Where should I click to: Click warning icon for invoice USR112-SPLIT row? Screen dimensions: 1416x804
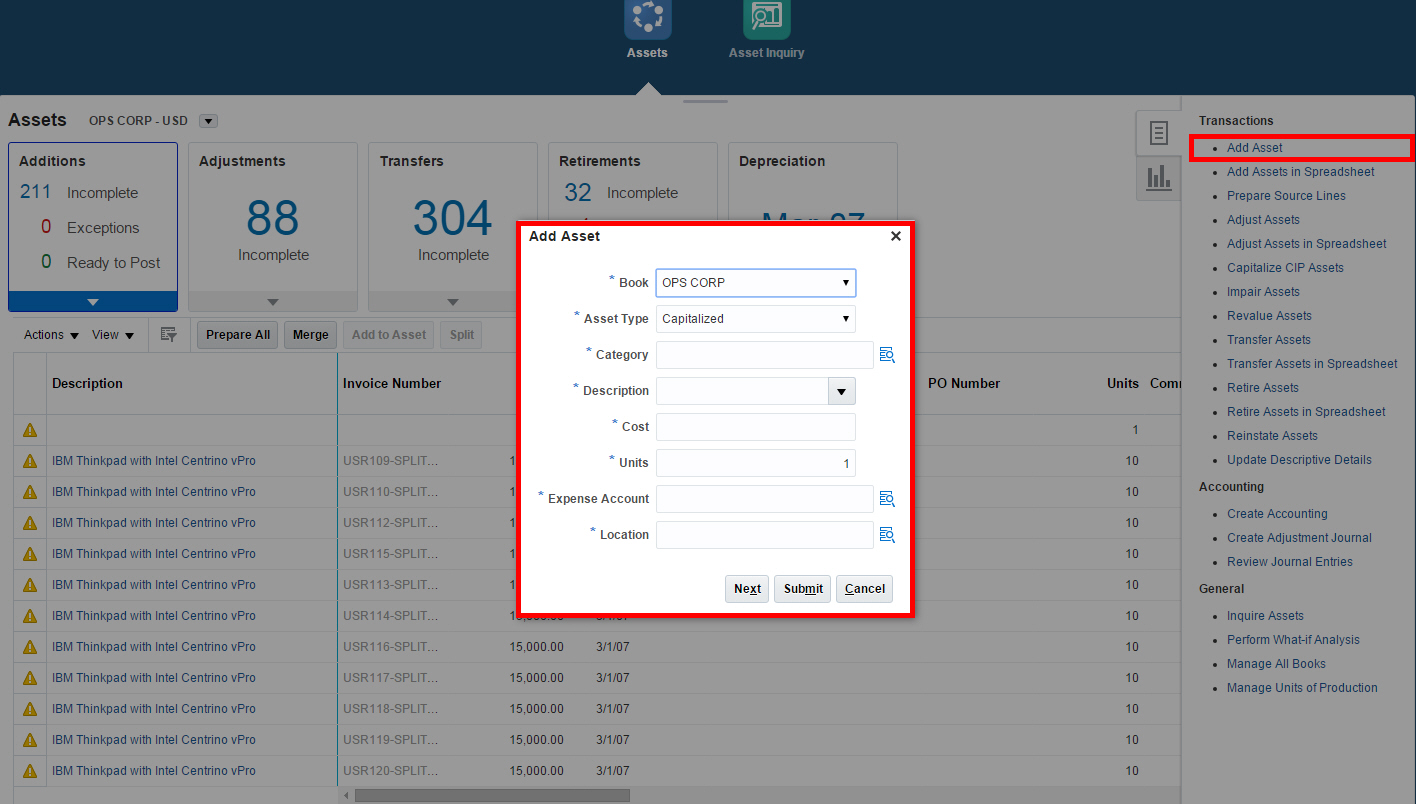coord(30,523)
